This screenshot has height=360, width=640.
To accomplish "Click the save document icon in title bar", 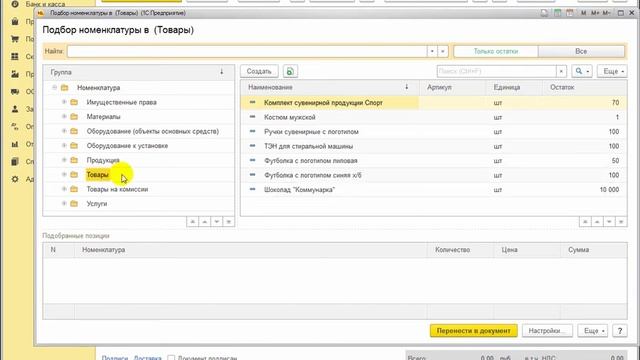I will pyautogui.click(x=544, y=13).
